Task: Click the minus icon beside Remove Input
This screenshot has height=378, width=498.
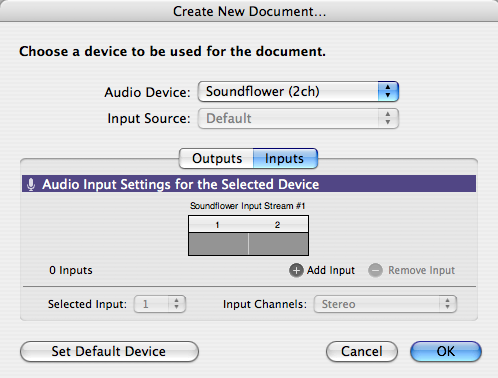Action: point(375,270)
